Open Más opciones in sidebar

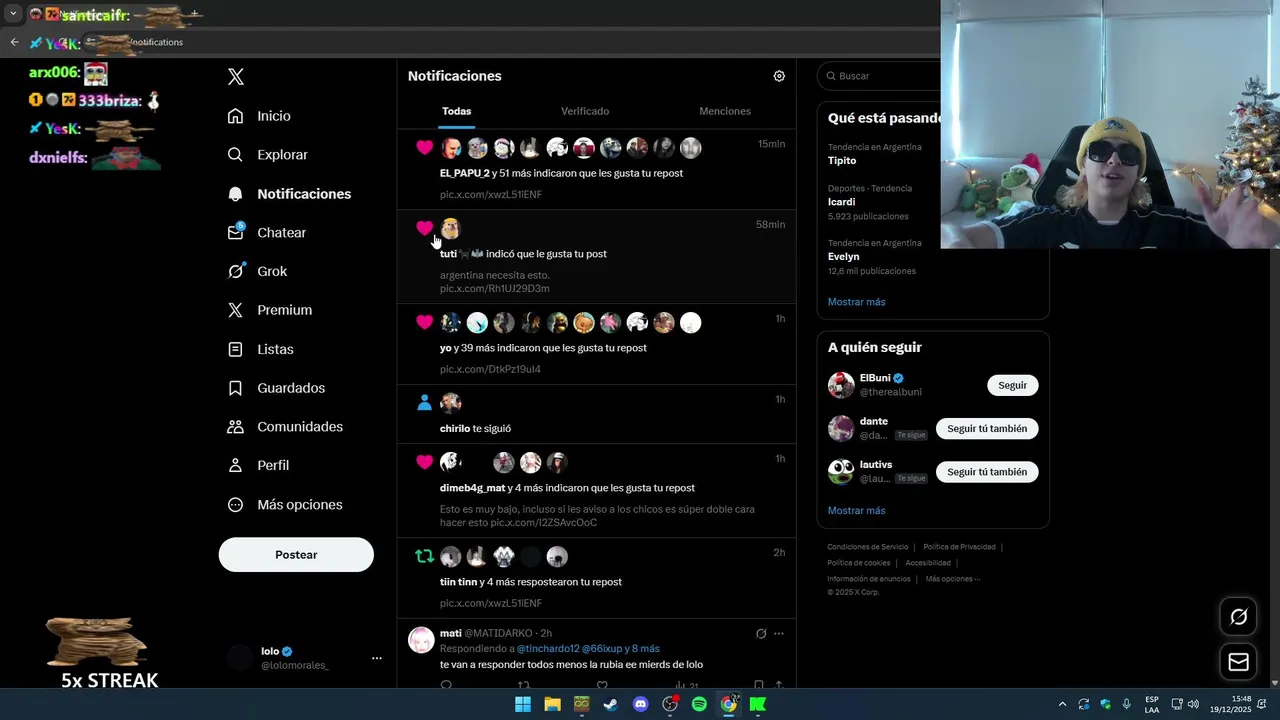(285, 505)
